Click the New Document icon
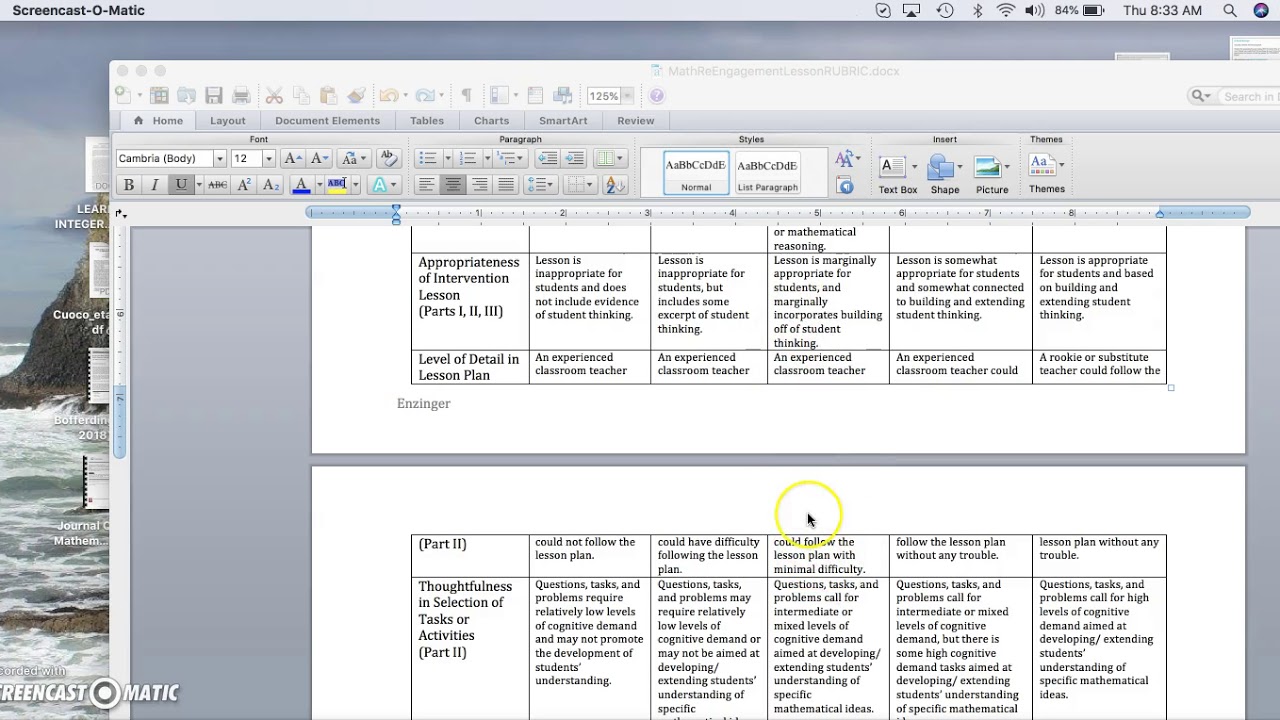Viewport: 1280px width, 720px height. pyautogui.click(x=122, y=96)
